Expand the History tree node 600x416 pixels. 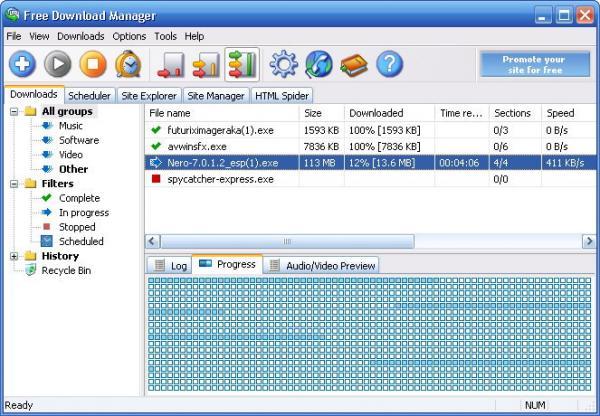14,256
